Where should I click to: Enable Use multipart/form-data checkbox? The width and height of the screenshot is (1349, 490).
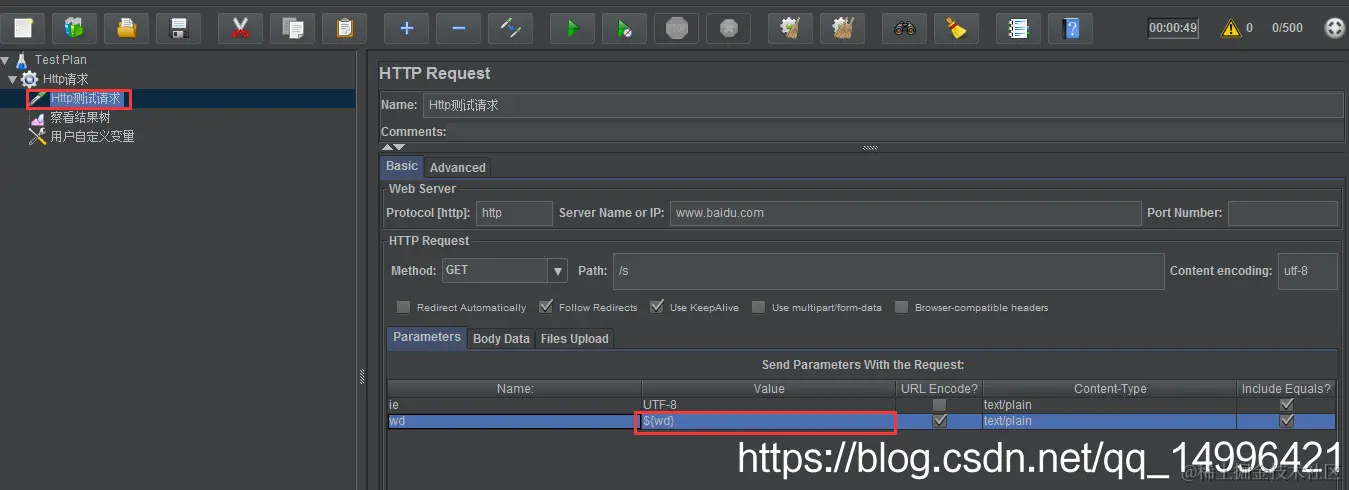(x=759, y=307)
